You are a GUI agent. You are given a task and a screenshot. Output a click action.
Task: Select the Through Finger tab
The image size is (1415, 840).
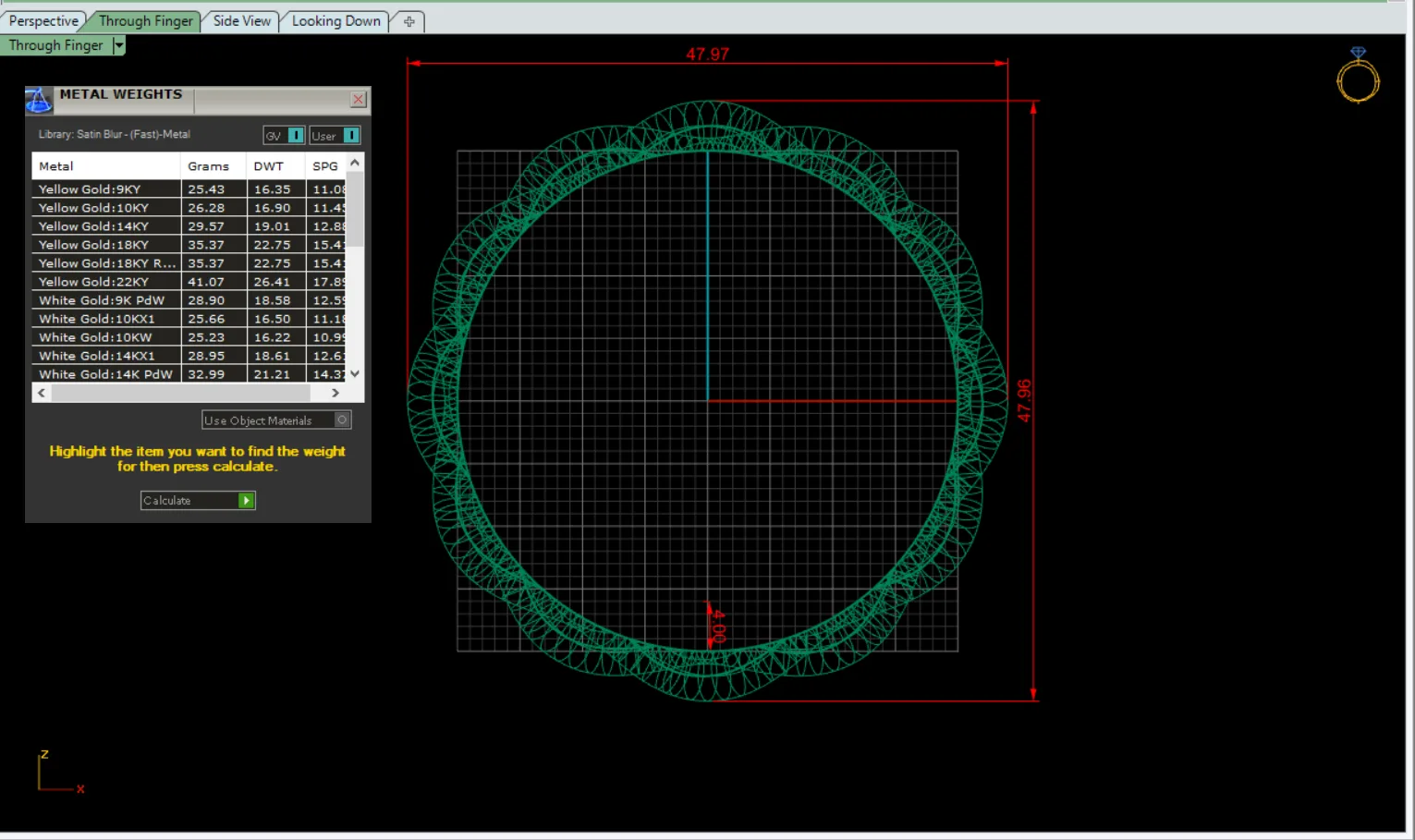[x=145, y=21]
